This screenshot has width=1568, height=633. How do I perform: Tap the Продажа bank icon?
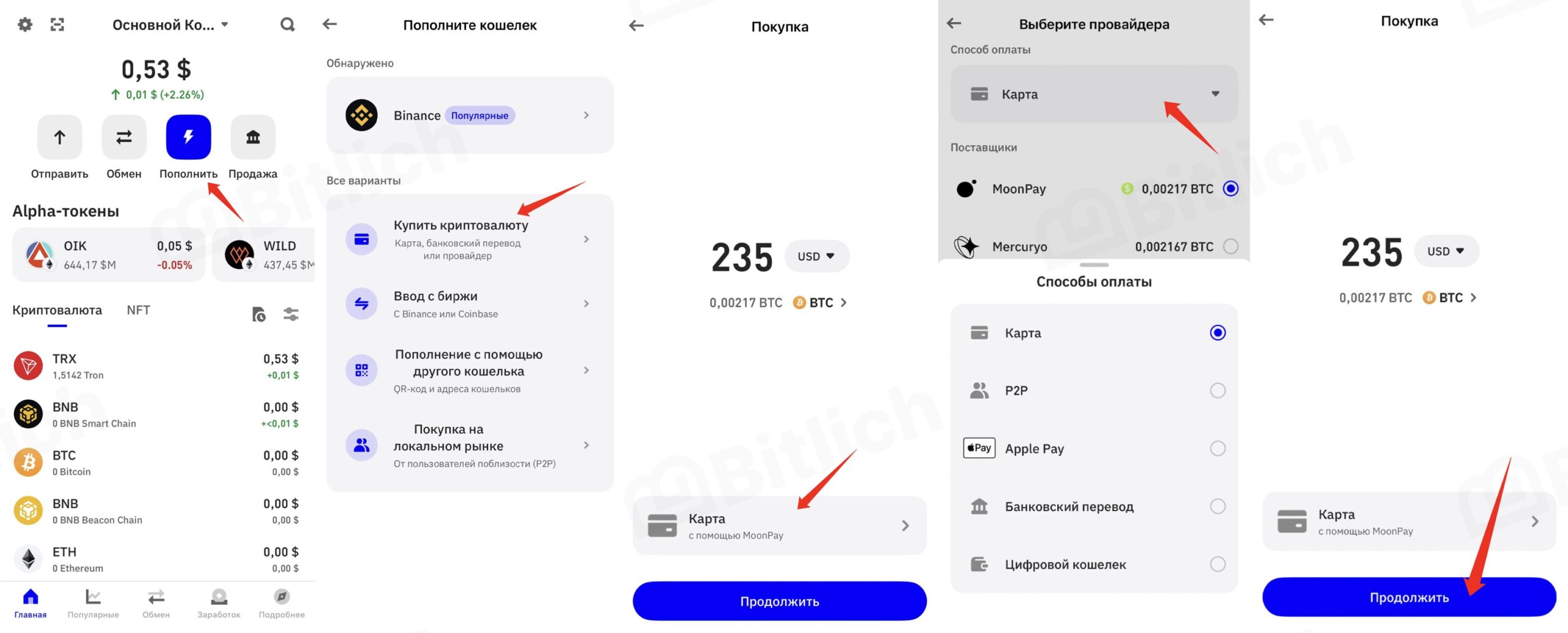tap(253, 137)
